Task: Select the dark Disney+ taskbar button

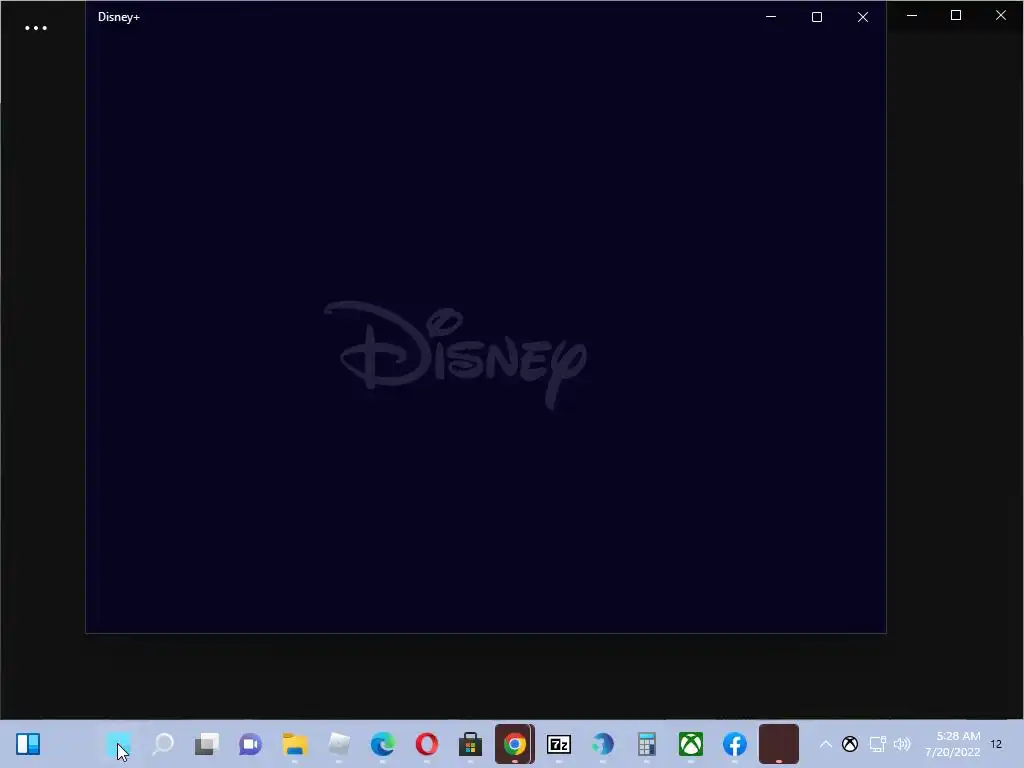Action: click(778, 744)
